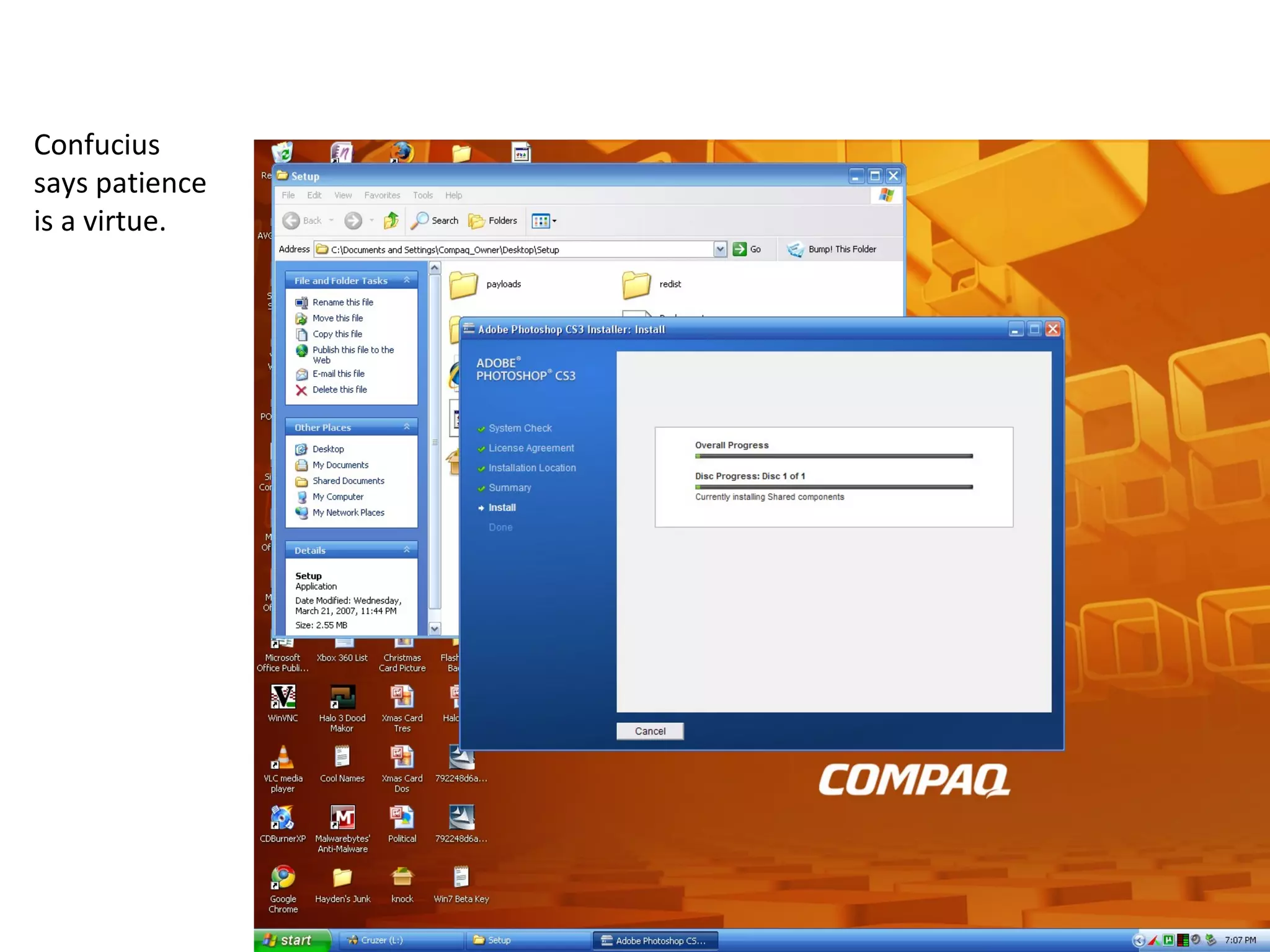1270x952 pixels.
Task: Click the Go button beside address bar
Action: pyautogui.click(x=747, y=249)
